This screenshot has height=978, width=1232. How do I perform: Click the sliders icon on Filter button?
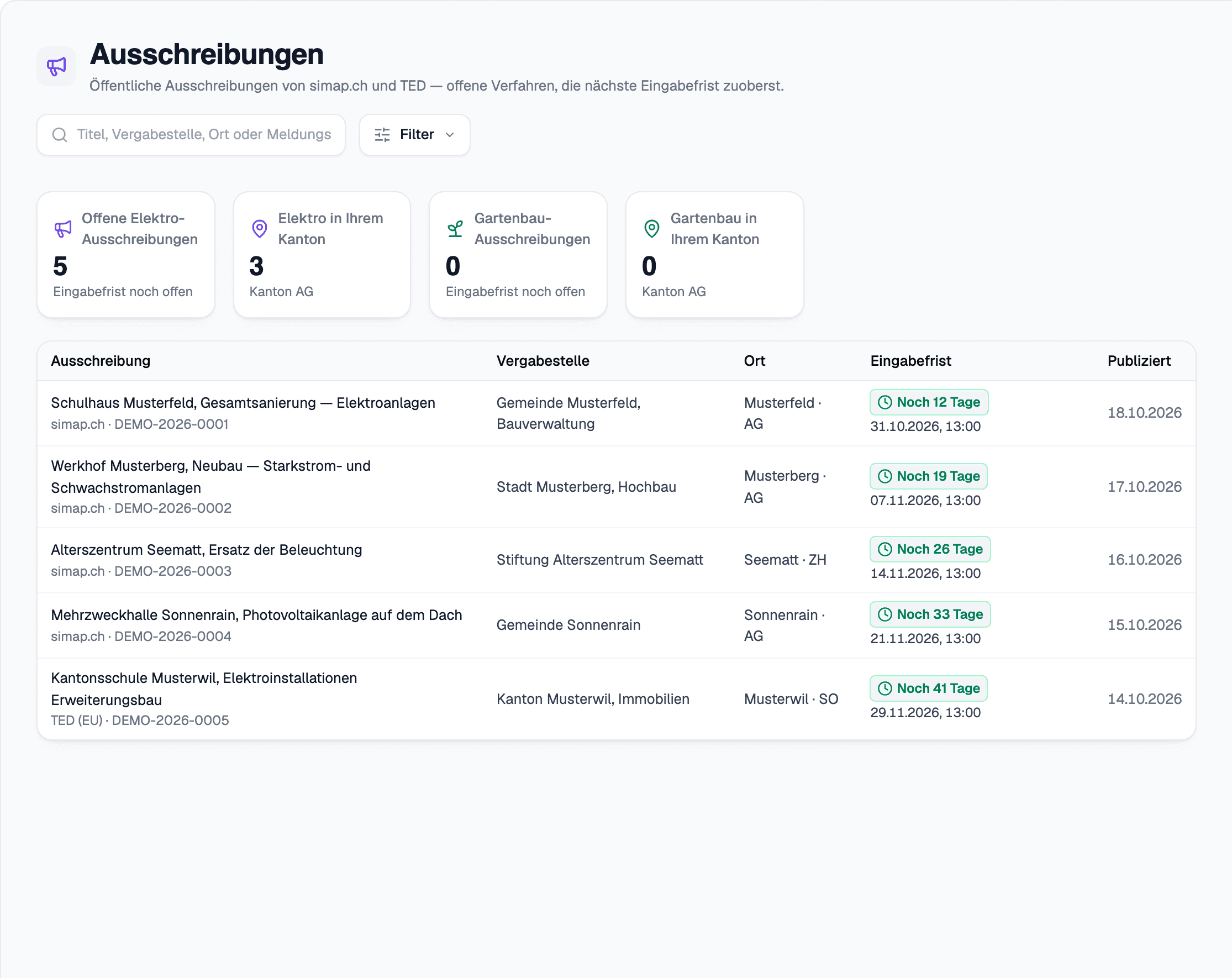coord(382,135)
